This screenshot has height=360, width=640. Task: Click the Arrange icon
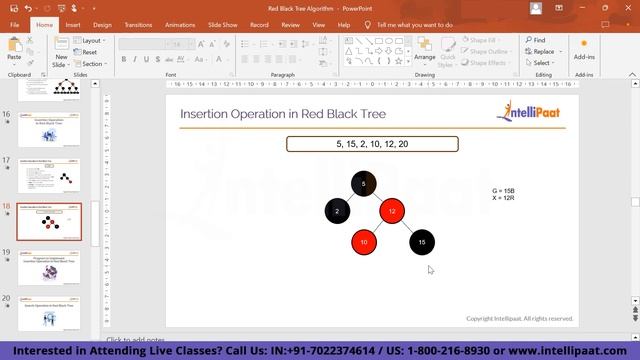point(424,44)
